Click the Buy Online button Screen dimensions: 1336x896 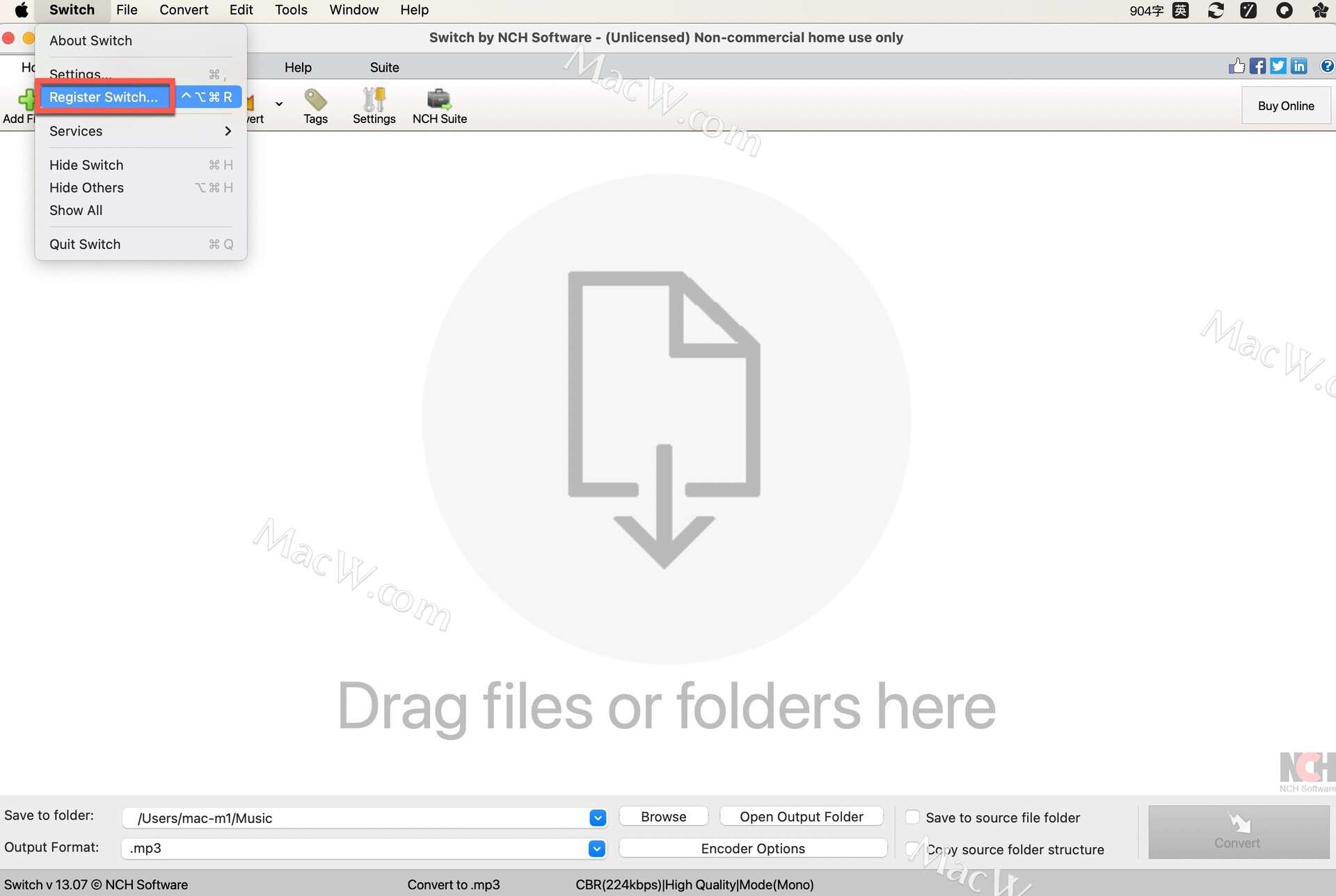(x=1285, y=106)
